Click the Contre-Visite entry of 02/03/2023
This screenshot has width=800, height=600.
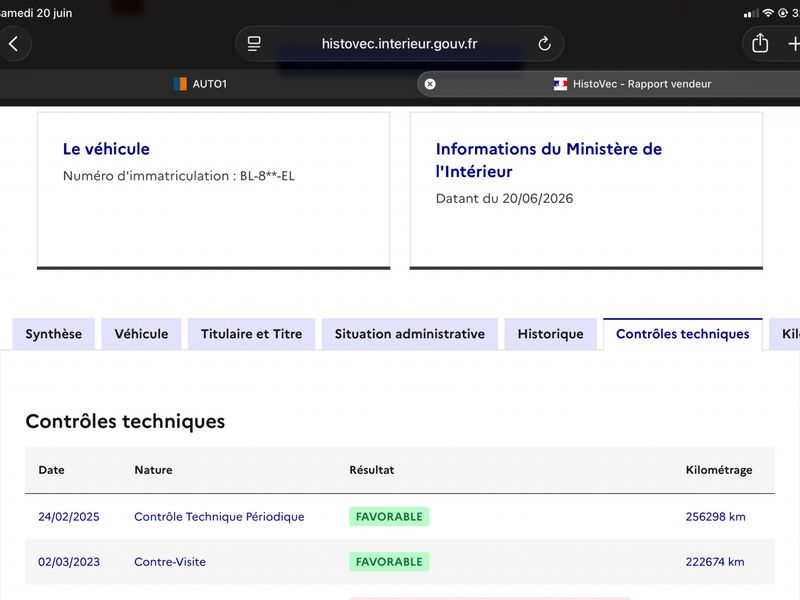(x=170, y=562)
